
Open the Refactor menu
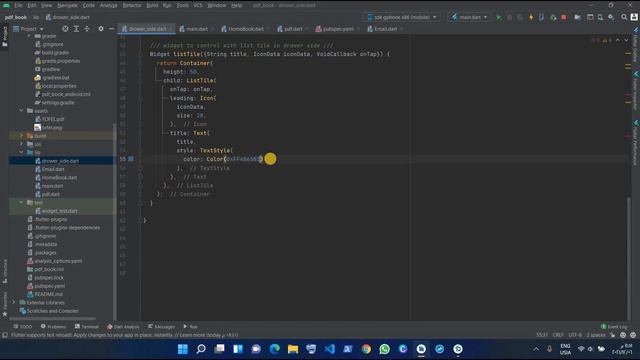pos(132,5)
